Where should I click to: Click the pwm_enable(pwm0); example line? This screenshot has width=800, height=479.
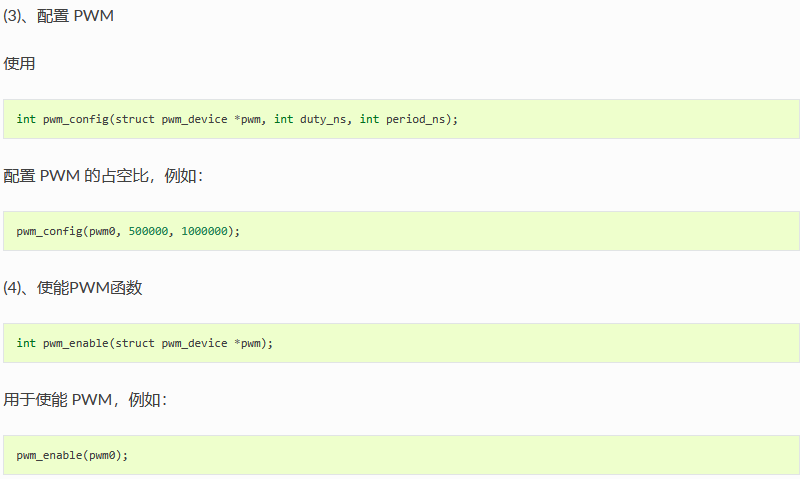[x=72, y=455]
